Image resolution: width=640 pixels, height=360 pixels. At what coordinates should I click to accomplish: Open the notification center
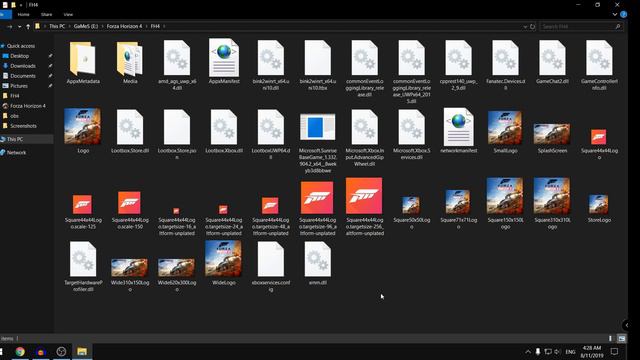(614, 351)
